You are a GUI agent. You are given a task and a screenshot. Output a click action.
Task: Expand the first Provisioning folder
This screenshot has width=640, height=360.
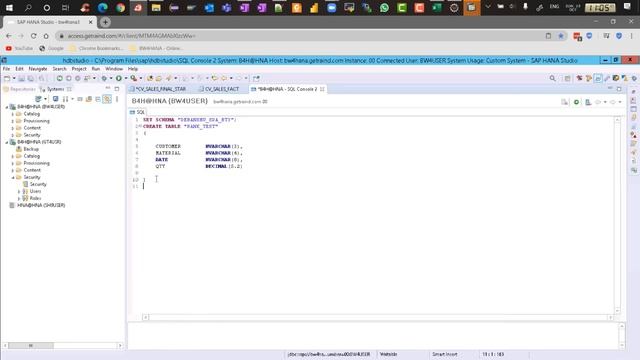coord(13,121)
